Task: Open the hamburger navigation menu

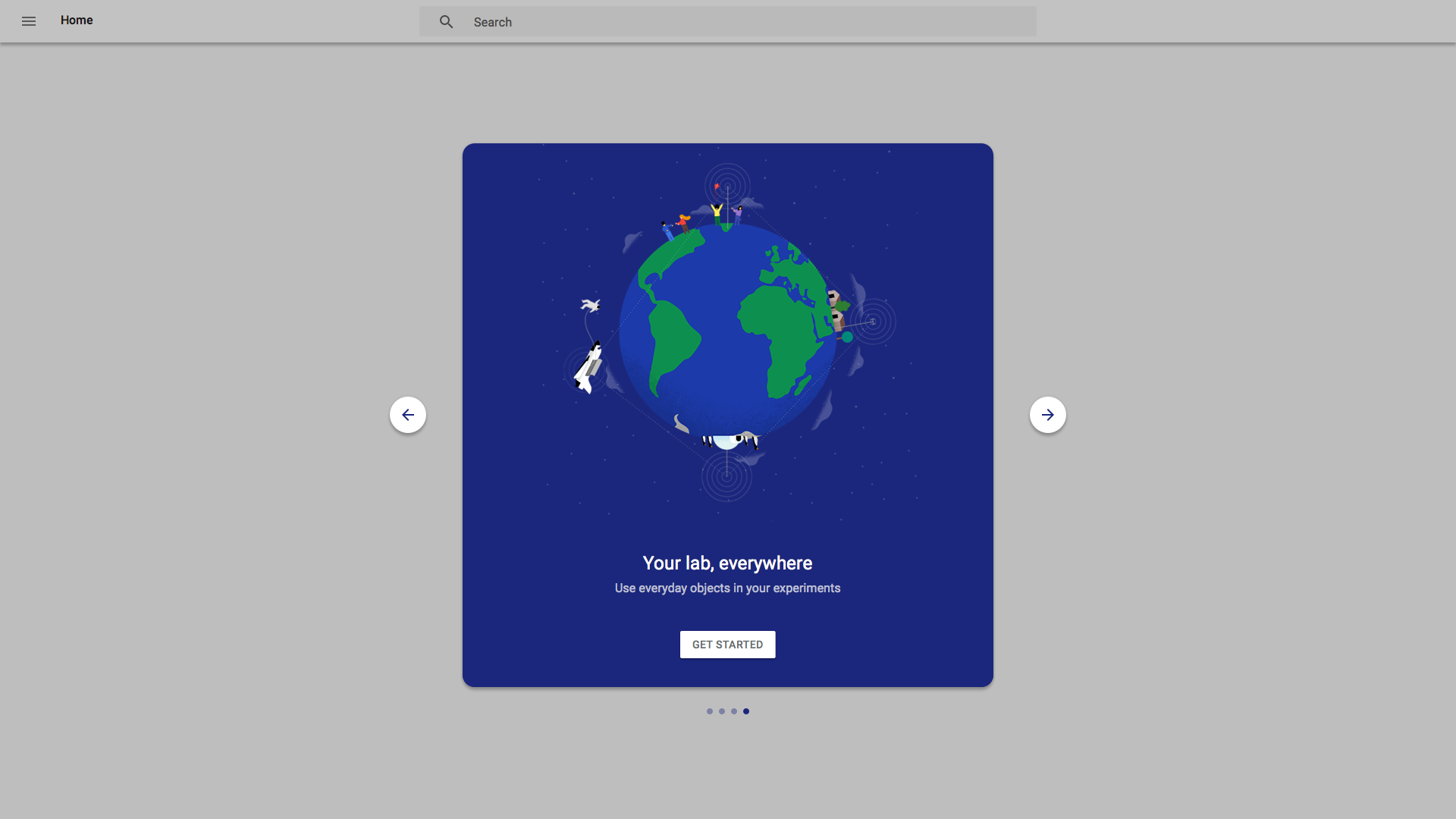Action: [x=29, y=21]
